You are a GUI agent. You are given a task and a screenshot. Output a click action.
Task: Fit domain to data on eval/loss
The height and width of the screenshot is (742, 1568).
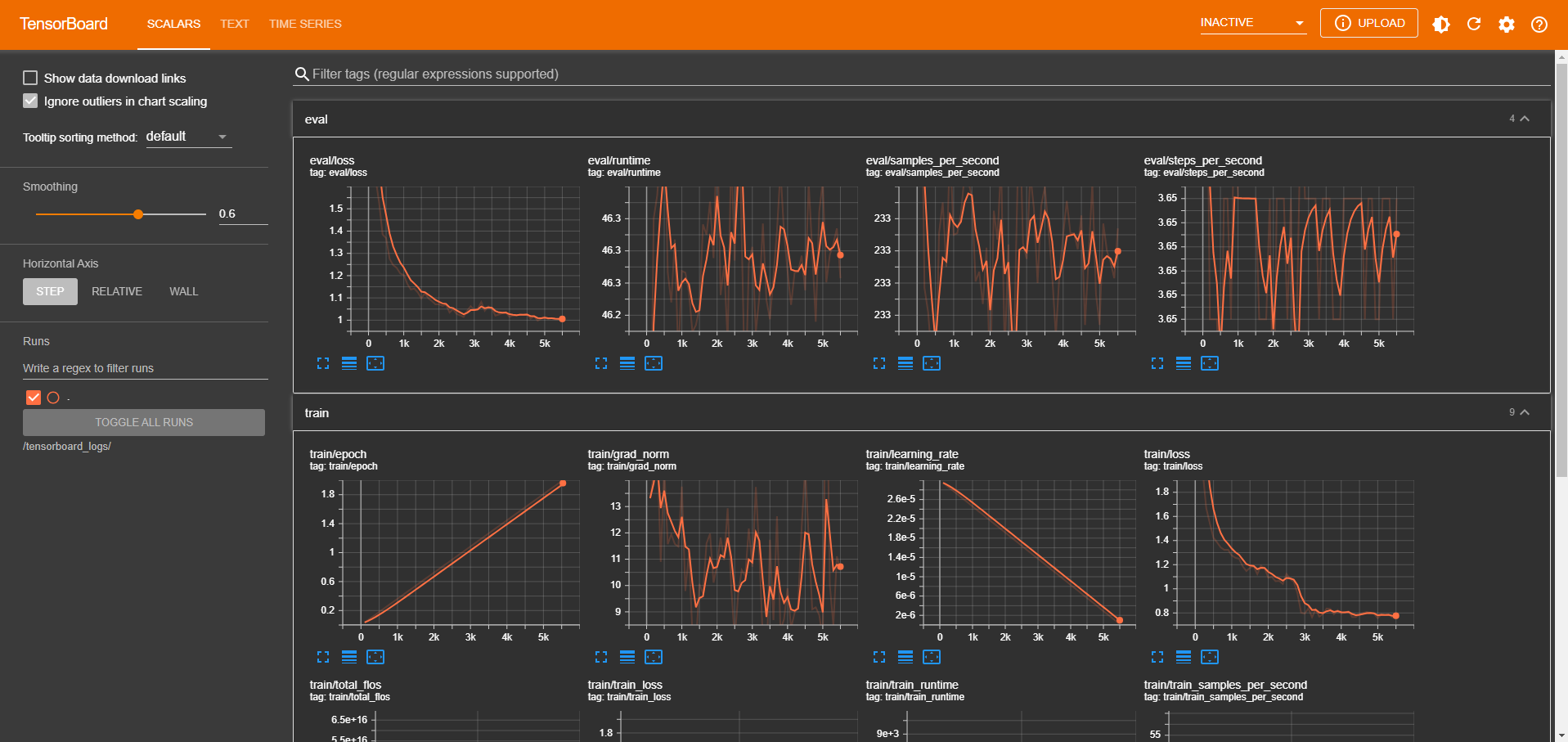coord(375,363)
